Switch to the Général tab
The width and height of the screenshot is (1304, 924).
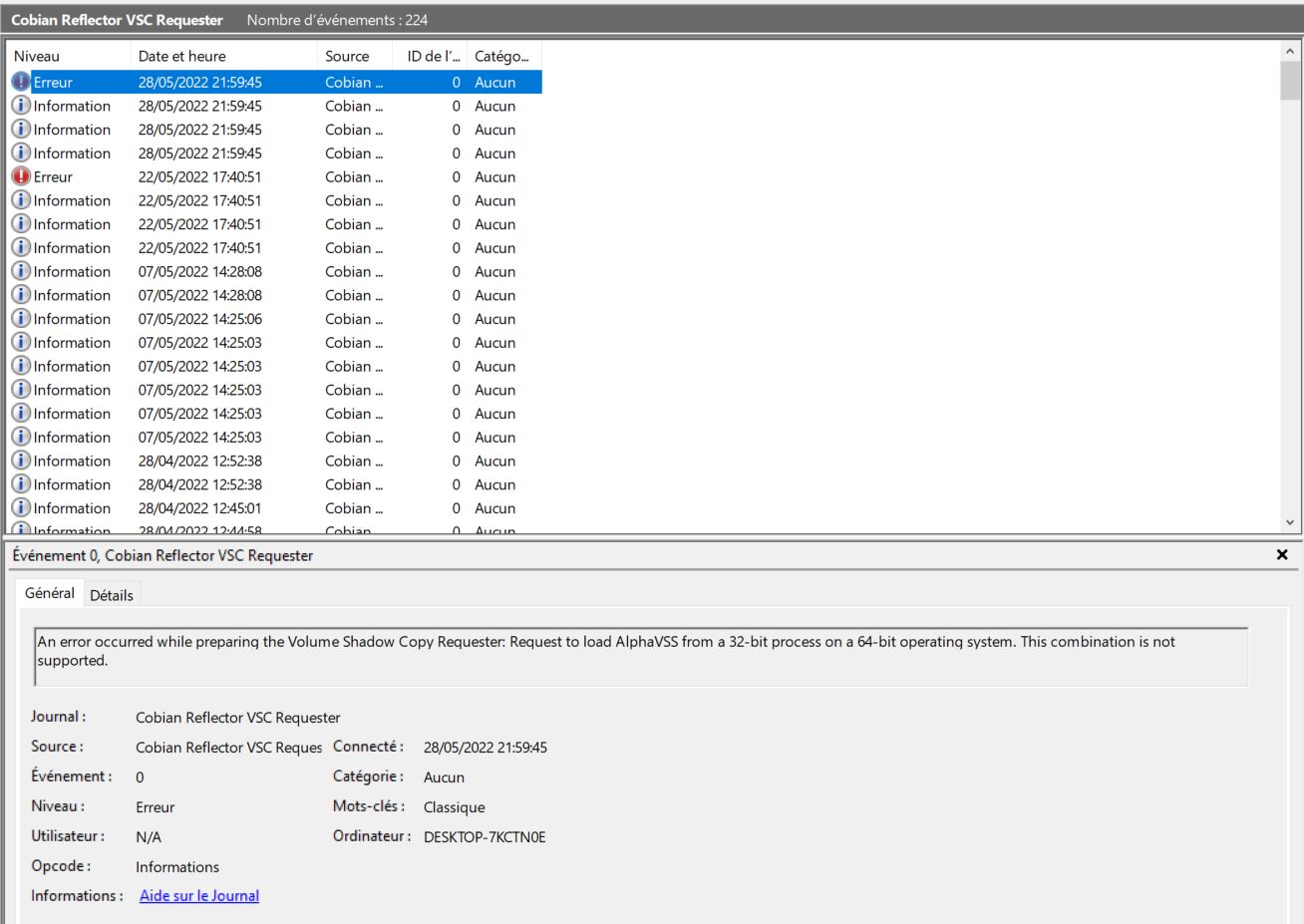click(x=50, y=593)
